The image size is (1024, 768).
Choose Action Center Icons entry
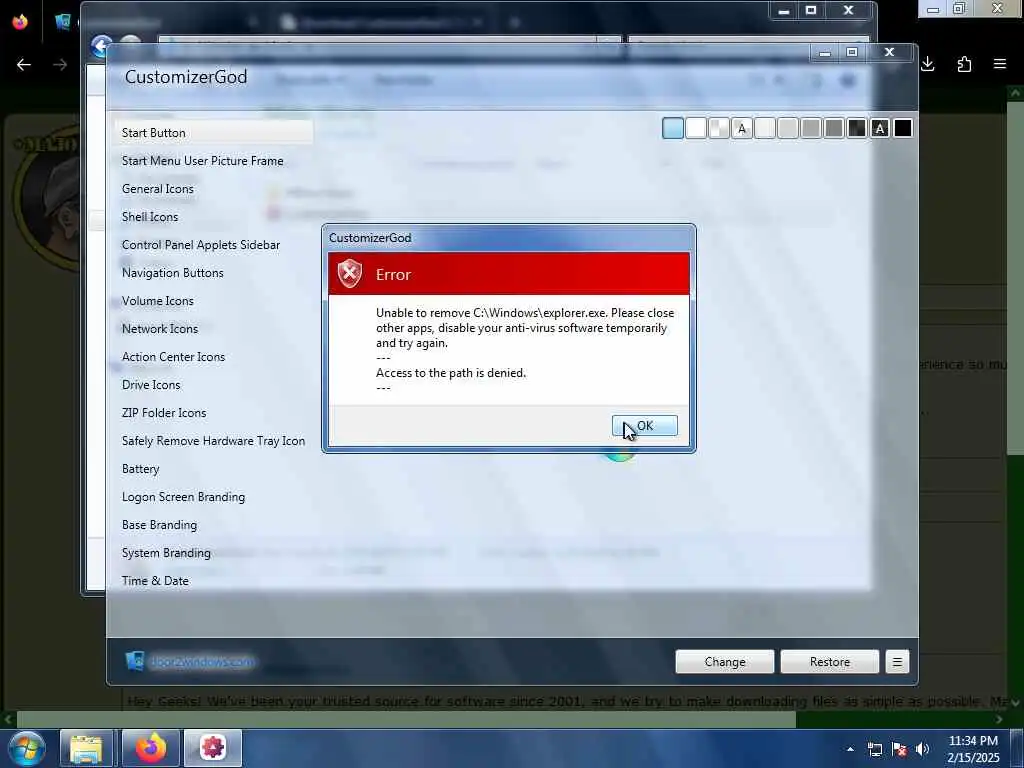click(x=173, y=357)
